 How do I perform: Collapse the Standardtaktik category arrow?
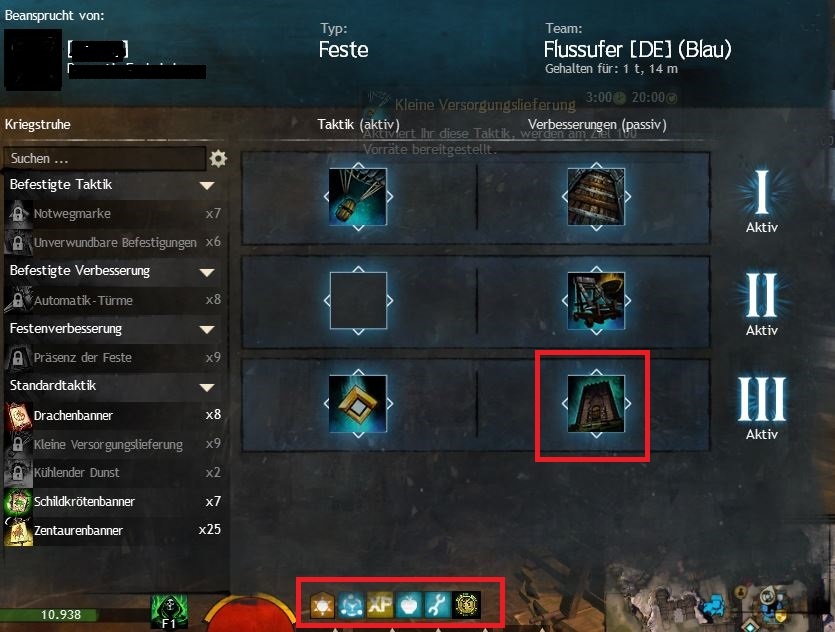207,387
